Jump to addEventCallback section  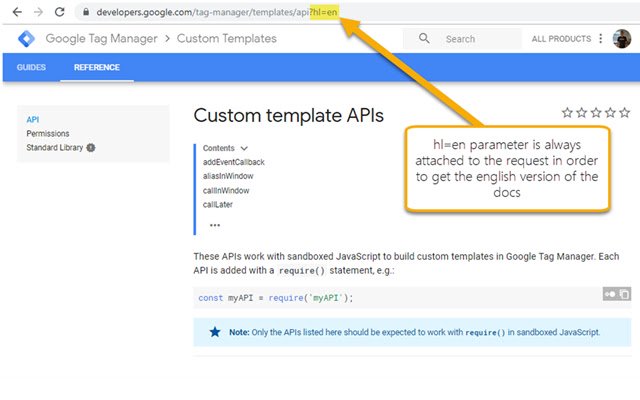(233, 162)
